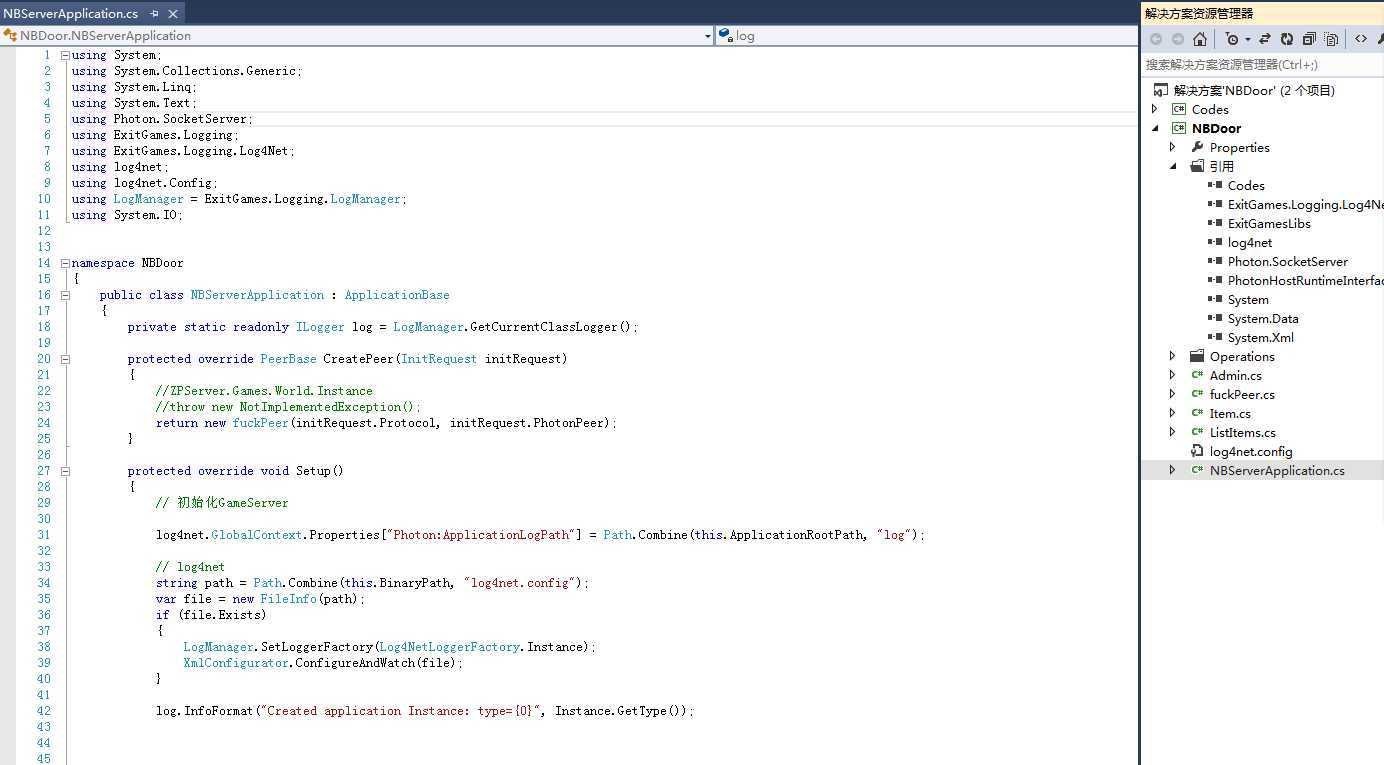
Task: Click the class icon in navigation bar
Action: pyautogui.click(x=10, y=36)
